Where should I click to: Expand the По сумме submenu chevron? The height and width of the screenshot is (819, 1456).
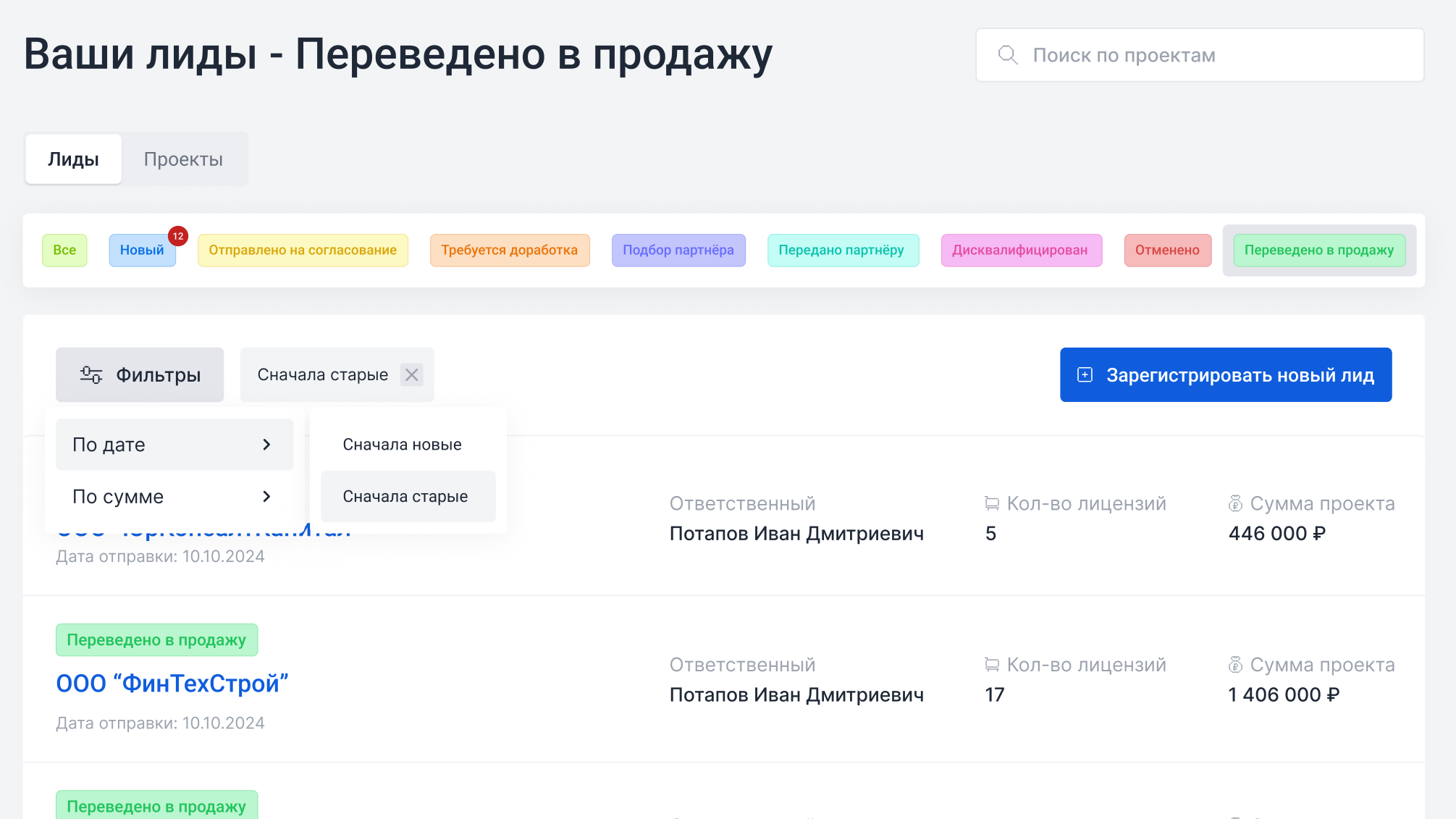(266, 497)
